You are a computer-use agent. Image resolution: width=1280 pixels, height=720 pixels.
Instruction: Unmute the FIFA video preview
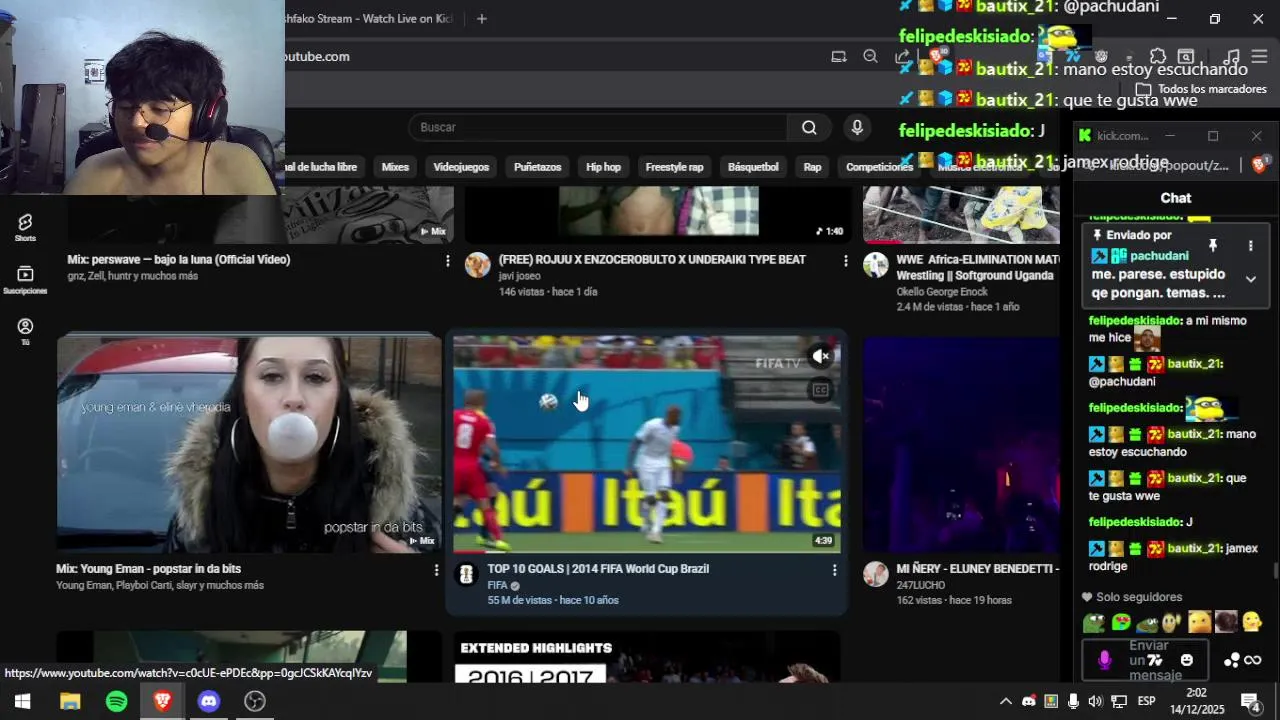[x=821, y=356]
